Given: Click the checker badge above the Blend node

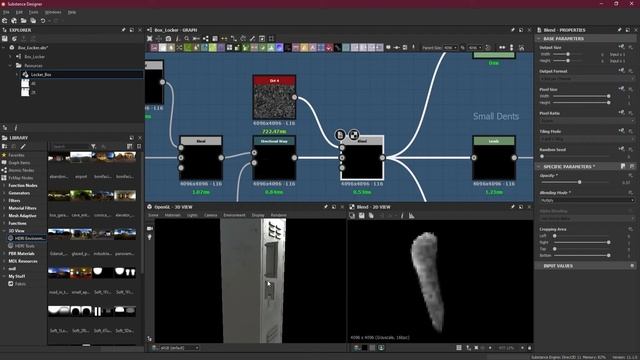Looking at the screenshot, I should (x=354, y=134).
